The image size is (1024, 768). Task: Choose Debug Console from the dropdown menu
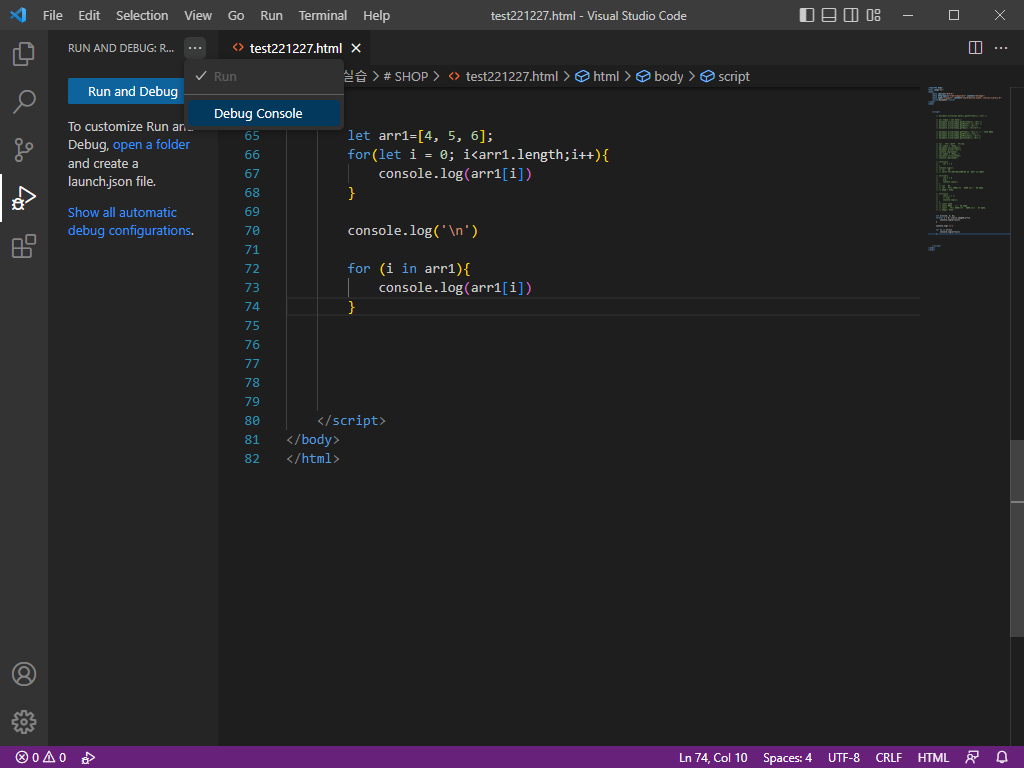click(x=264, y=114)
